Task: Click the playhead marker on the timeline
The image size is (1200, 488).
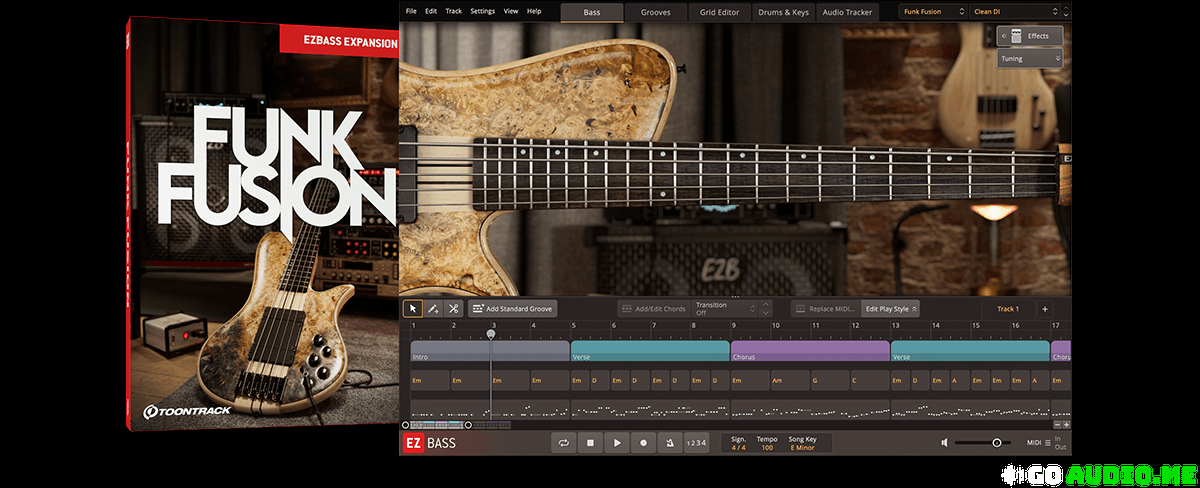Action: pos(491,333)
